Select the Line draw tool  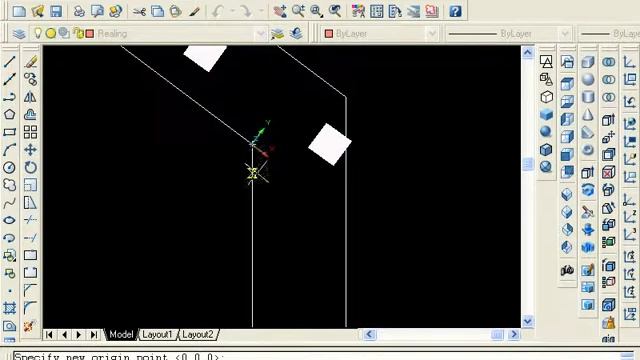point(9,62)
